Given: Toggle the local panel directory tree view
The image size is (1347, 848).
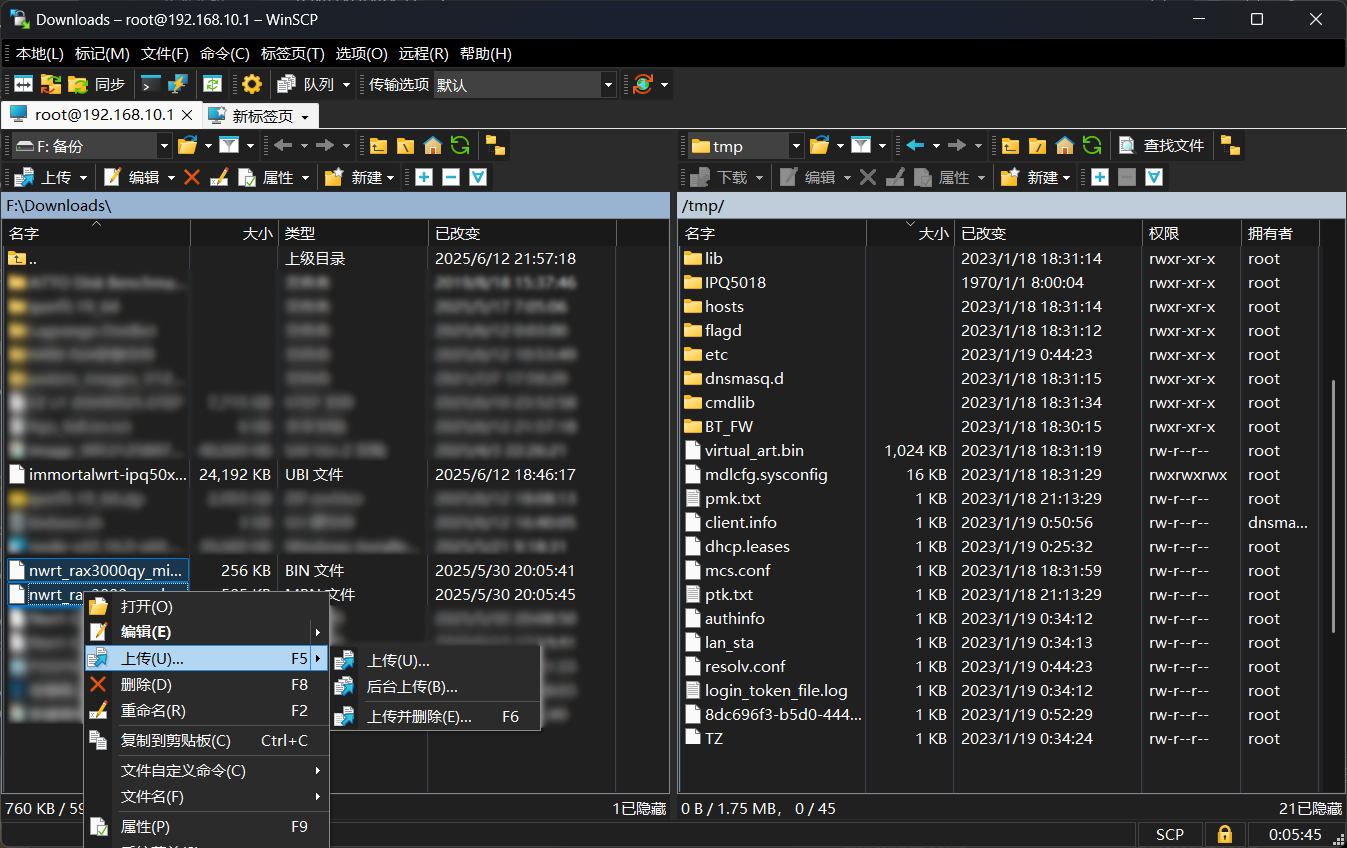Looking at the screenshot, I should coord(495,146).
